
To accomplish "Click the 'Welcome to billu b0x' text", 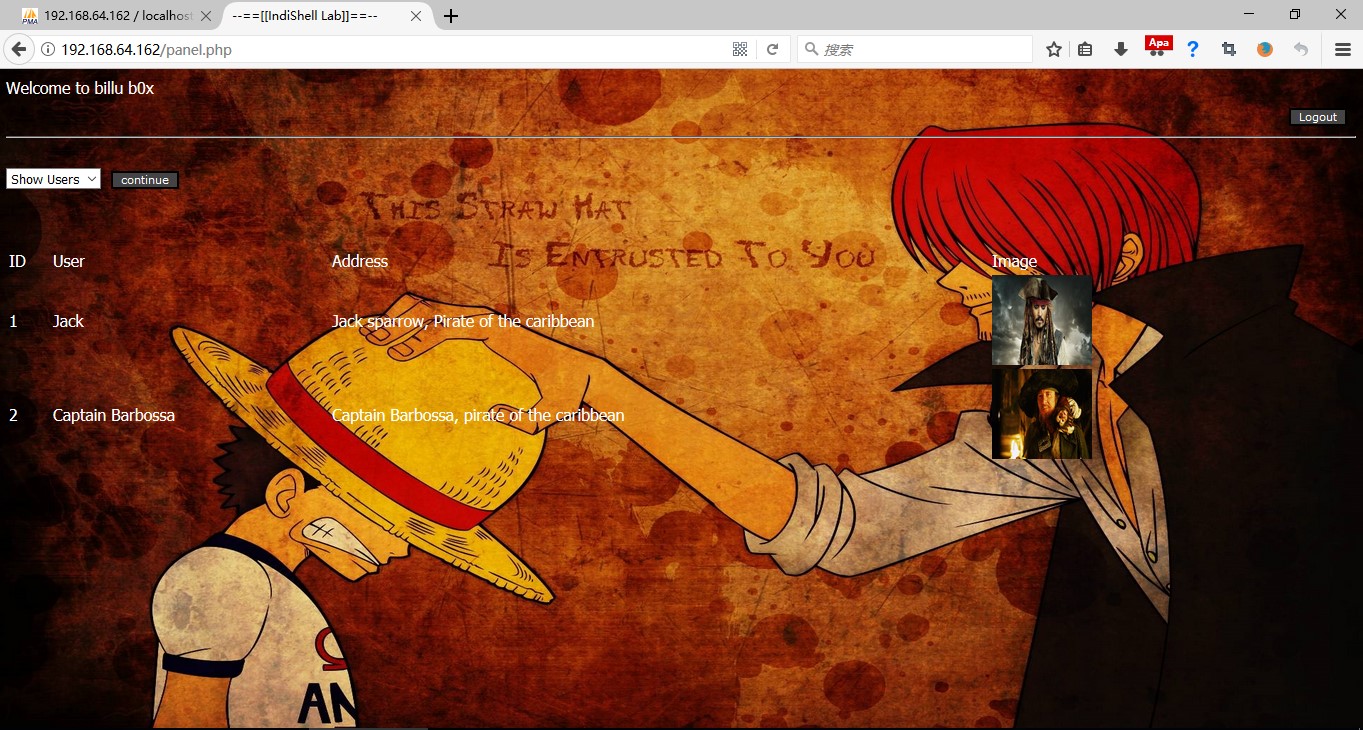I will tap(80, 88).
